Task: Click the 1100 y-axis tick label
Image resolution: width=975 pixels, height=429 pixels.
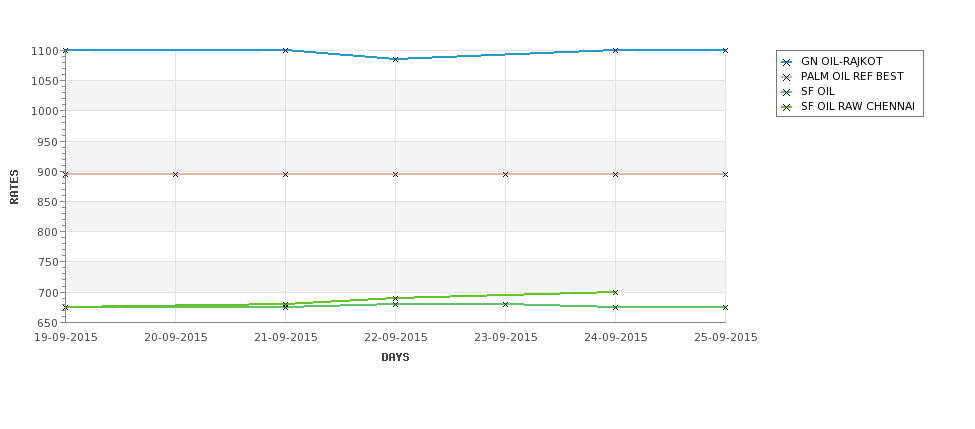Action: (44, 50)
